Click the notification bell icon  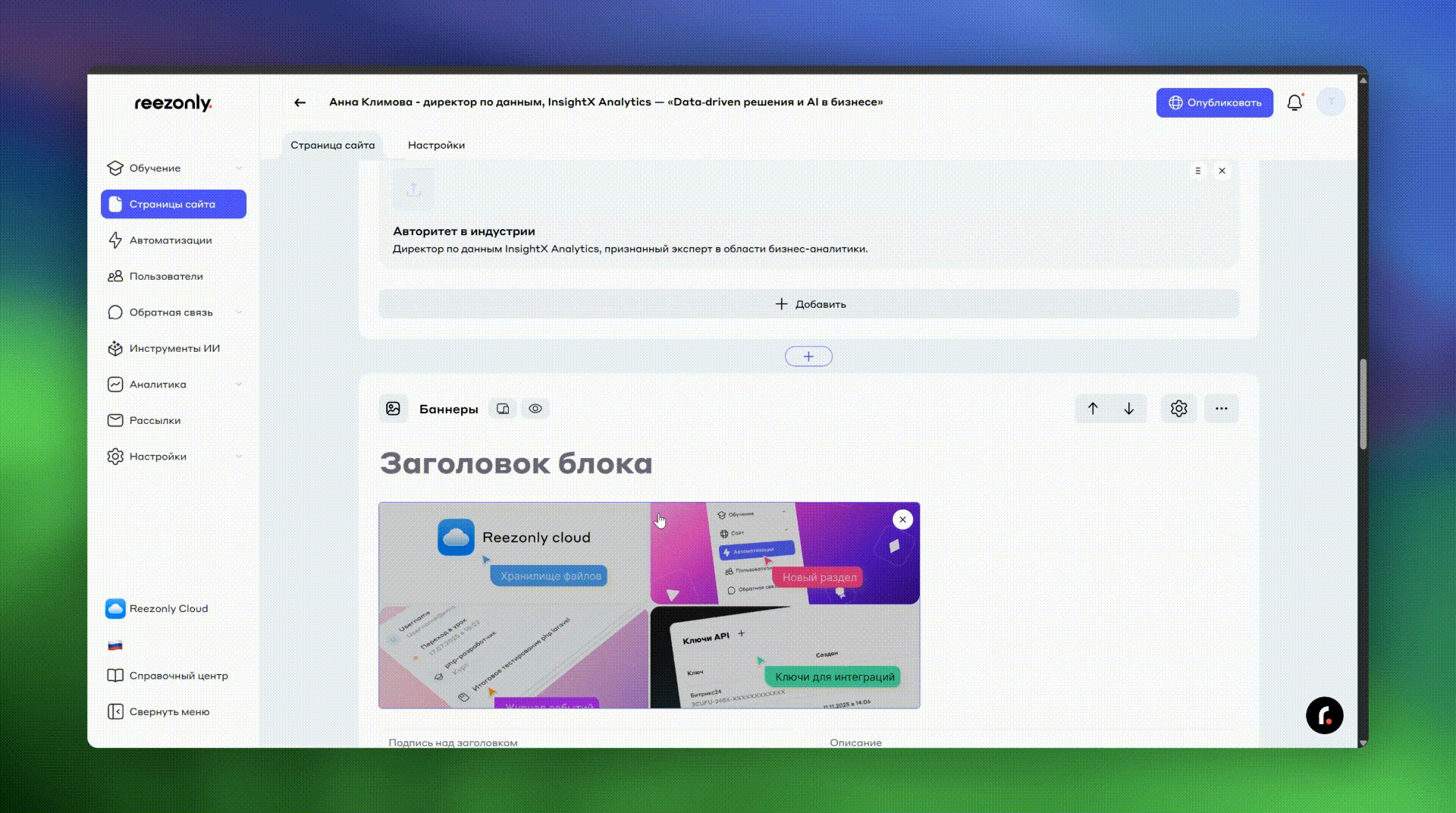[x=1294, y=102]
